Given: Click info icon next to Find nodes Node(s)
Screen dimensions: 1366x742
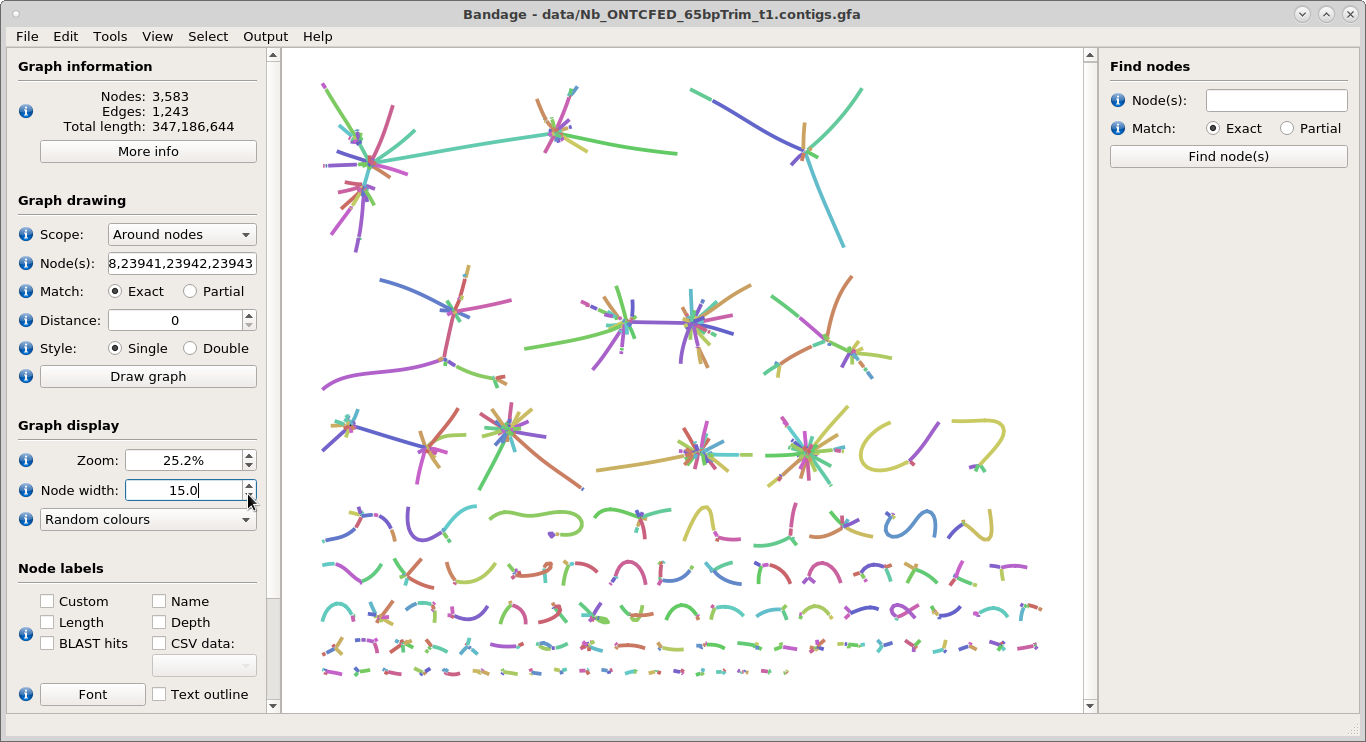Looking at the screenshot, I should [x=1118, y=100].
